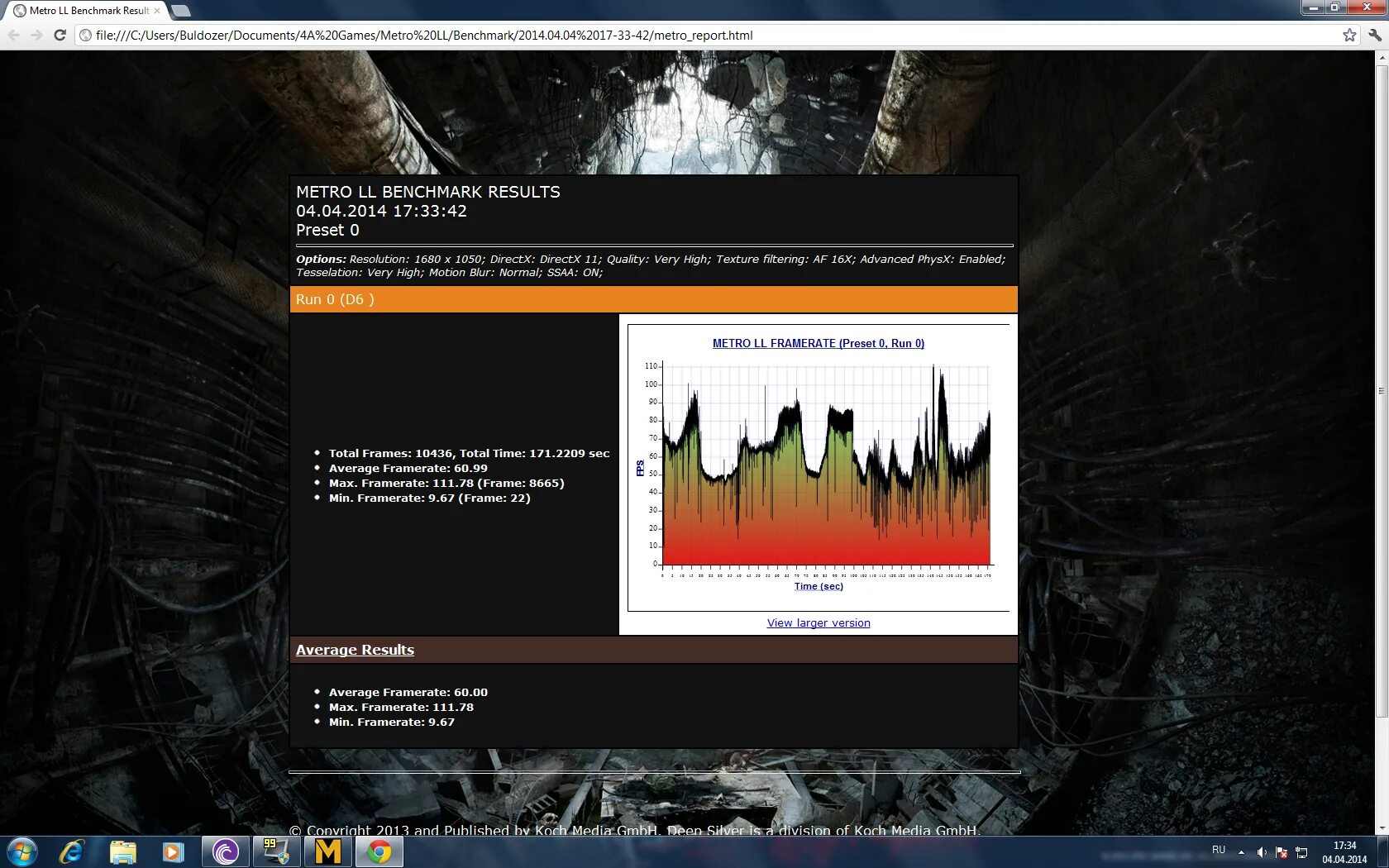
Task: Close the Metro LL Benchmark Result tab
Action: (x=157, y=11)
